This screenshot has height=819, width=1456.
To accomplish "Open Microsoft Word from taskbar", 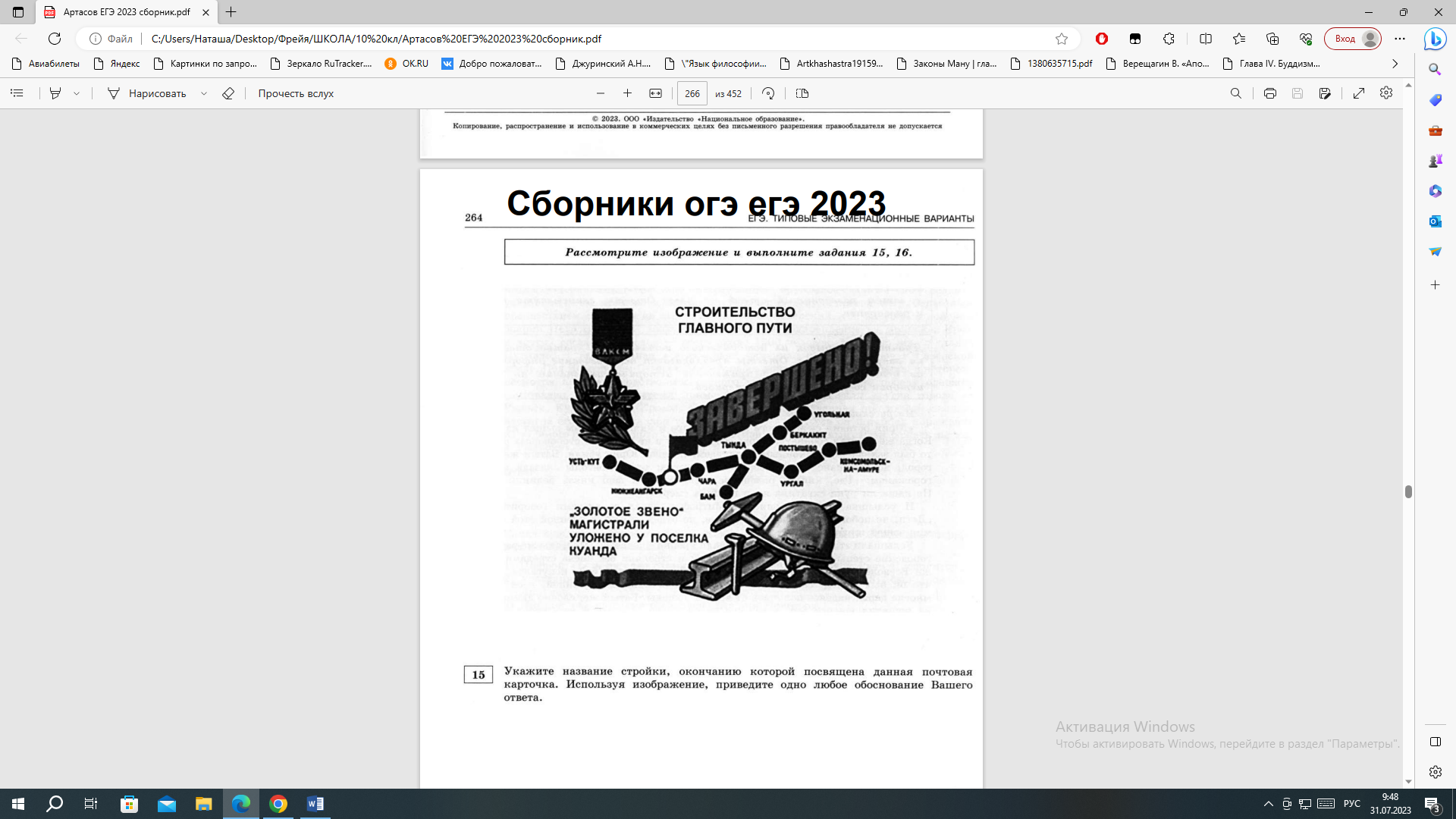I will (315, 804).
